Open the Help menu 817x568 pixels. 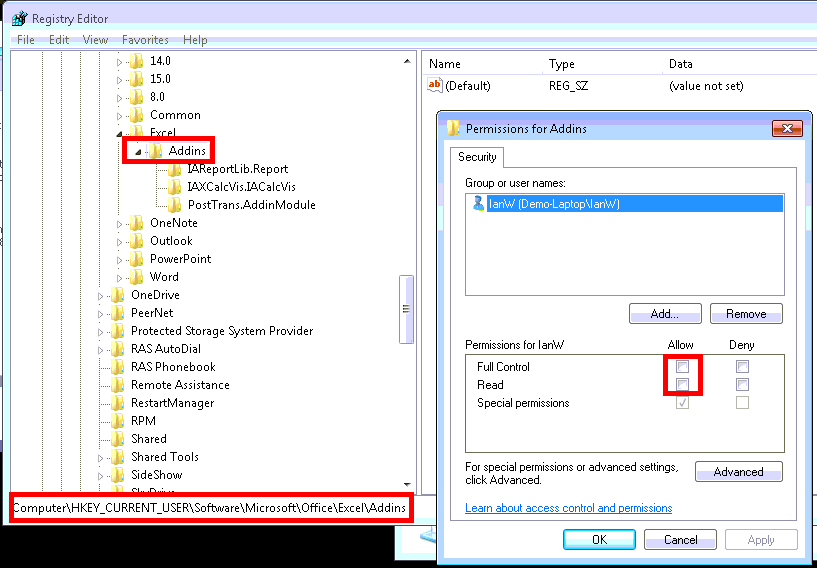[195, 40]
